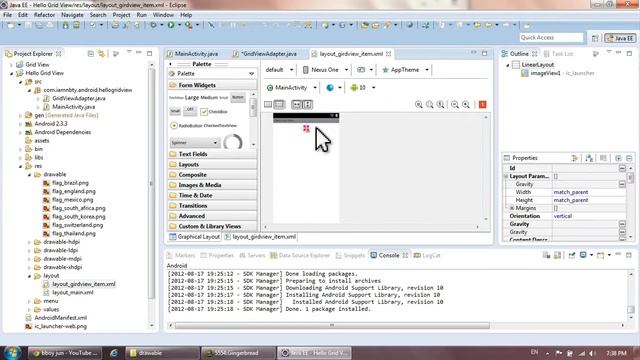This screenshot has width=640, height=360.
Task: Click the OFF toggle button widget in palette
Action: [x=189, y=111]
